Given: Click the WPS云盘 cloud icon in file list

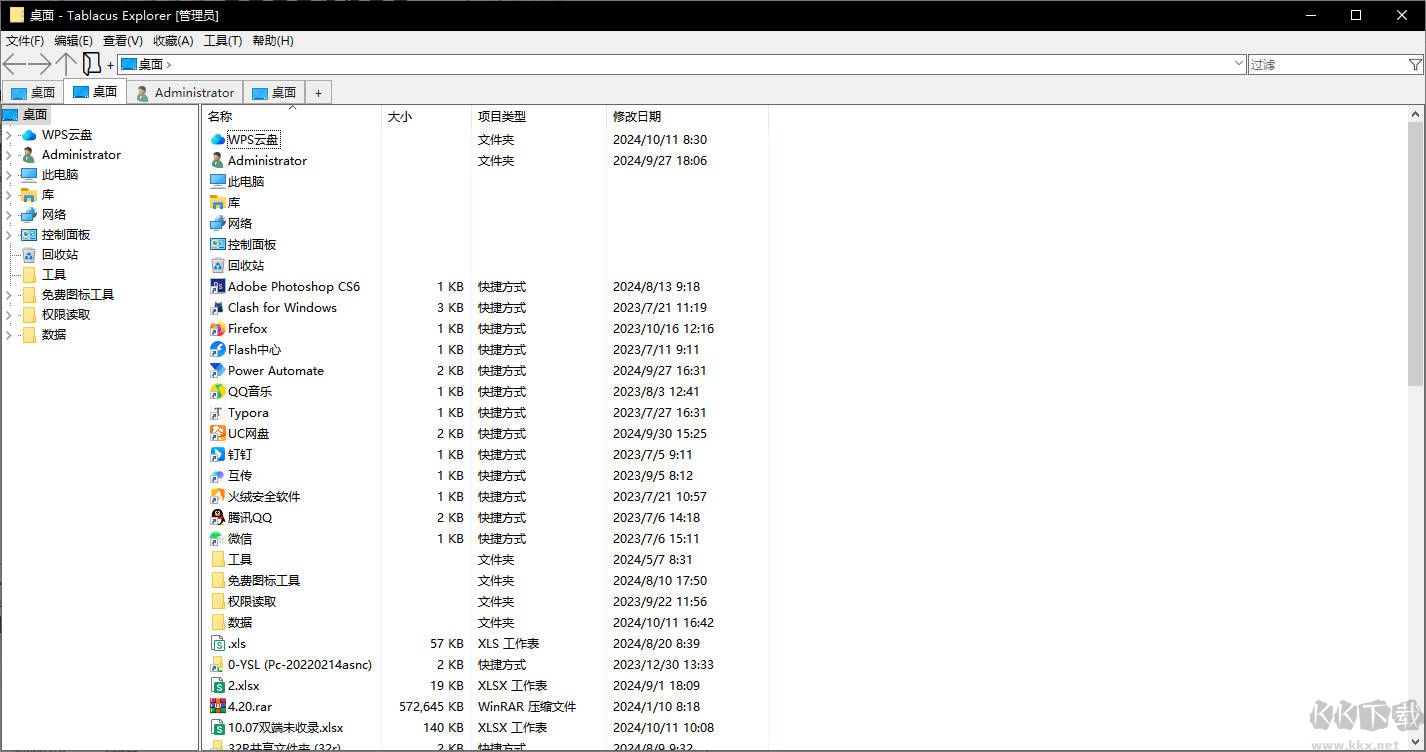Looking at the screenshot, I should point(218,140).
